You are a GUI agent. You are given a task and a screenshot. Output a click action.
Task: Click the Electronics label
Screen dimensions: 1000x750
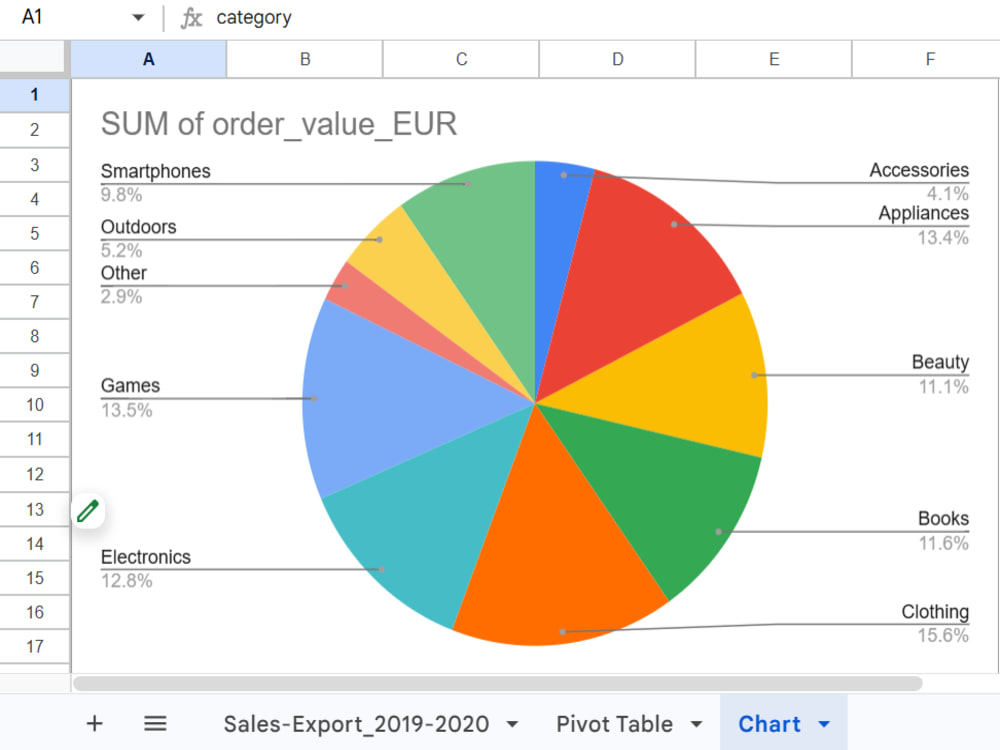pos(145,557)
